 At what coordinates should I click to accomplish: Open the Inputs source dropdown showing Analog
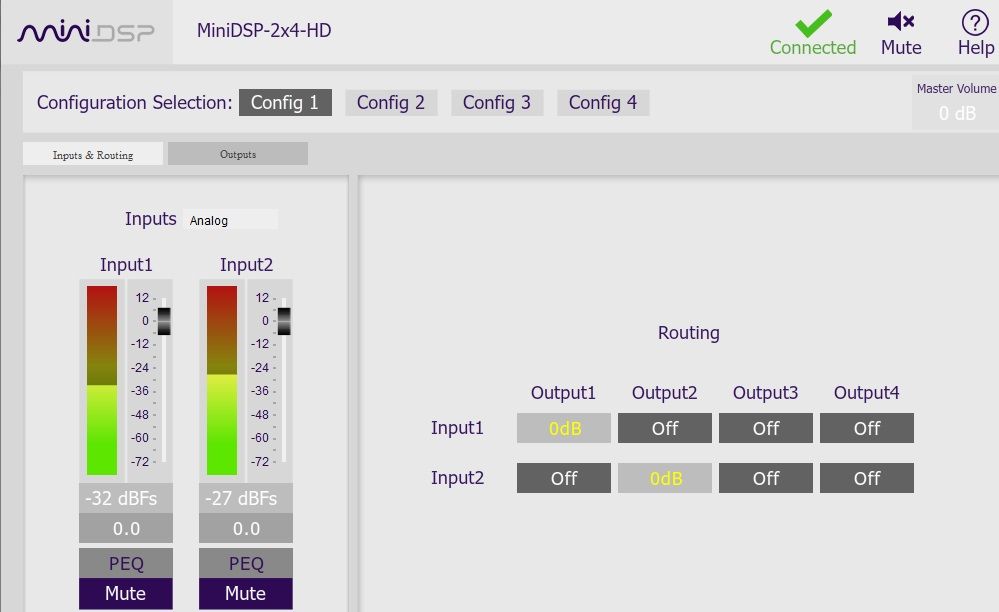click(x=231, y=220)
